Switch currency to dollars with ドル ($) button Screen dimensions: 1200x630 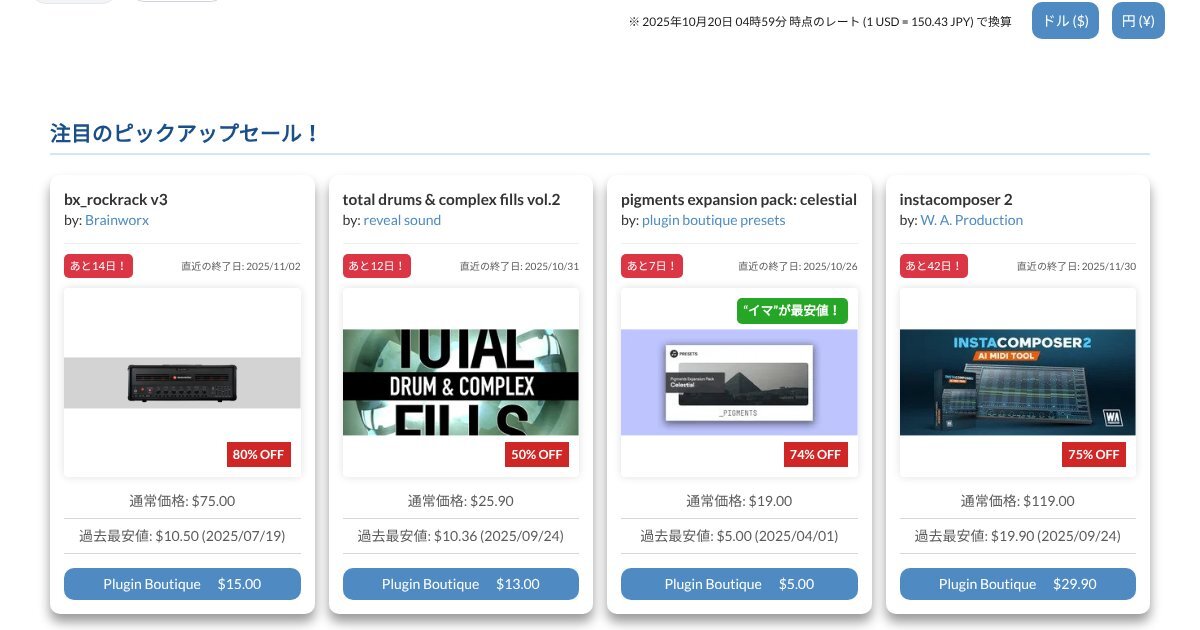coord(1065,21)
